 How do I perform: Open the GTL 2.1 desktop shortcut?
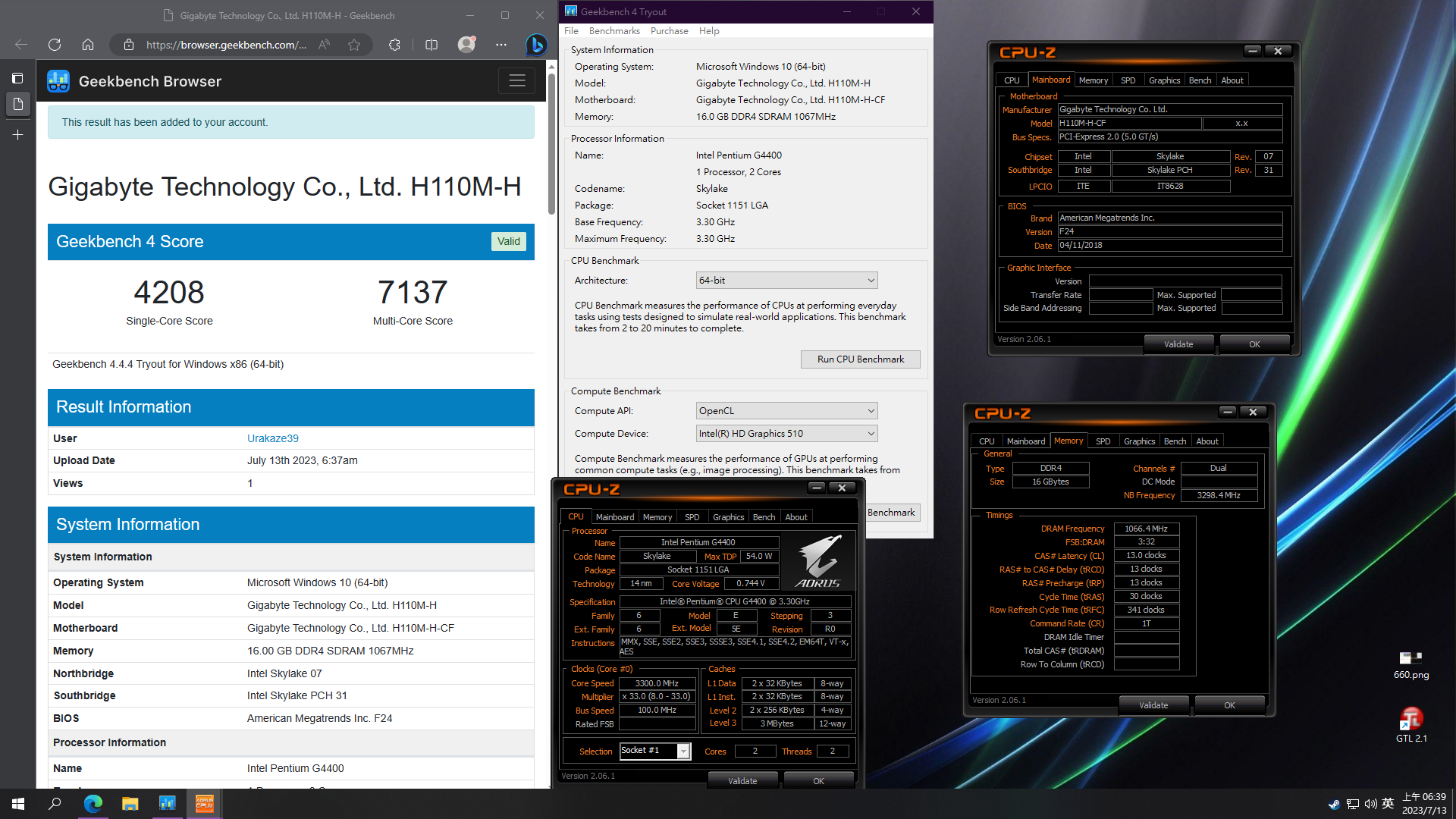pyautogui.click(x=1410, y=725)
